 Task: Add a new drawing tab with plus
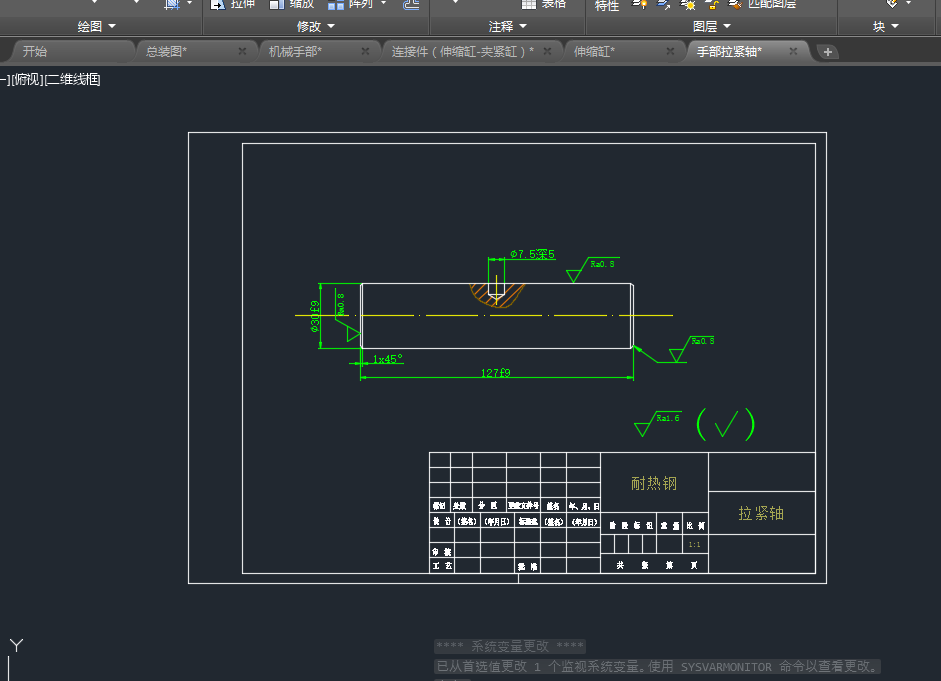(x=828, y=52)
